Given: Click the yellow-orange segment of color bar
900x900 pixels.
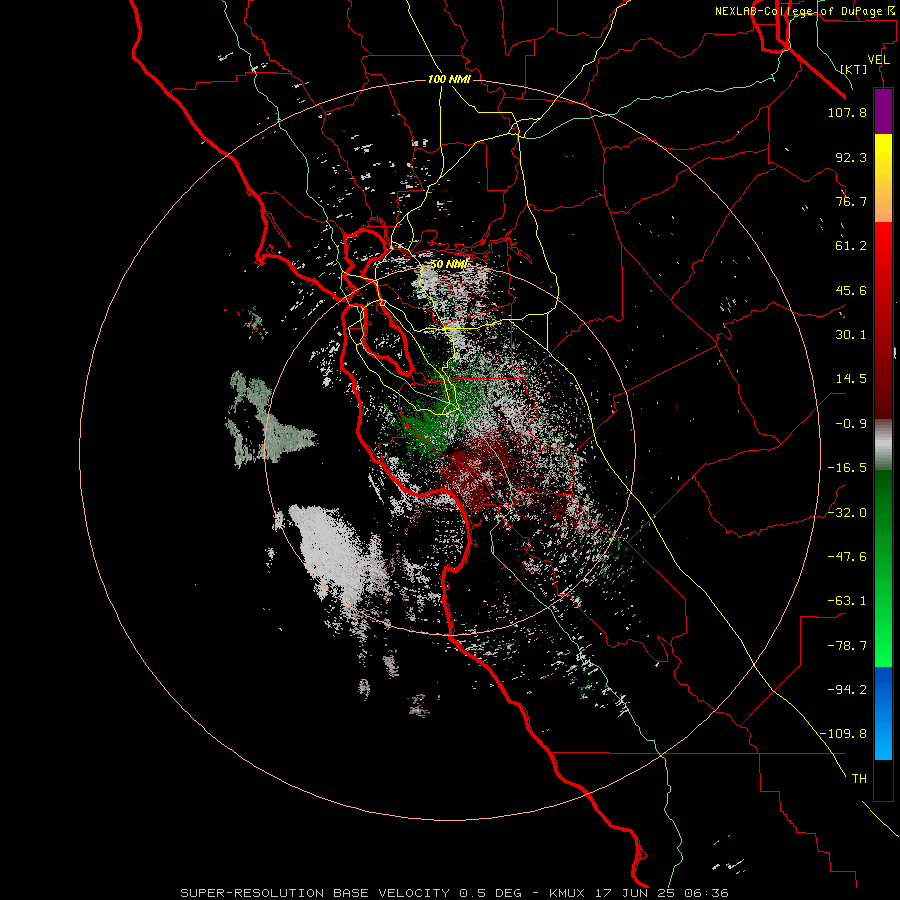Looking at the screenshot, I should click(883, 178).
